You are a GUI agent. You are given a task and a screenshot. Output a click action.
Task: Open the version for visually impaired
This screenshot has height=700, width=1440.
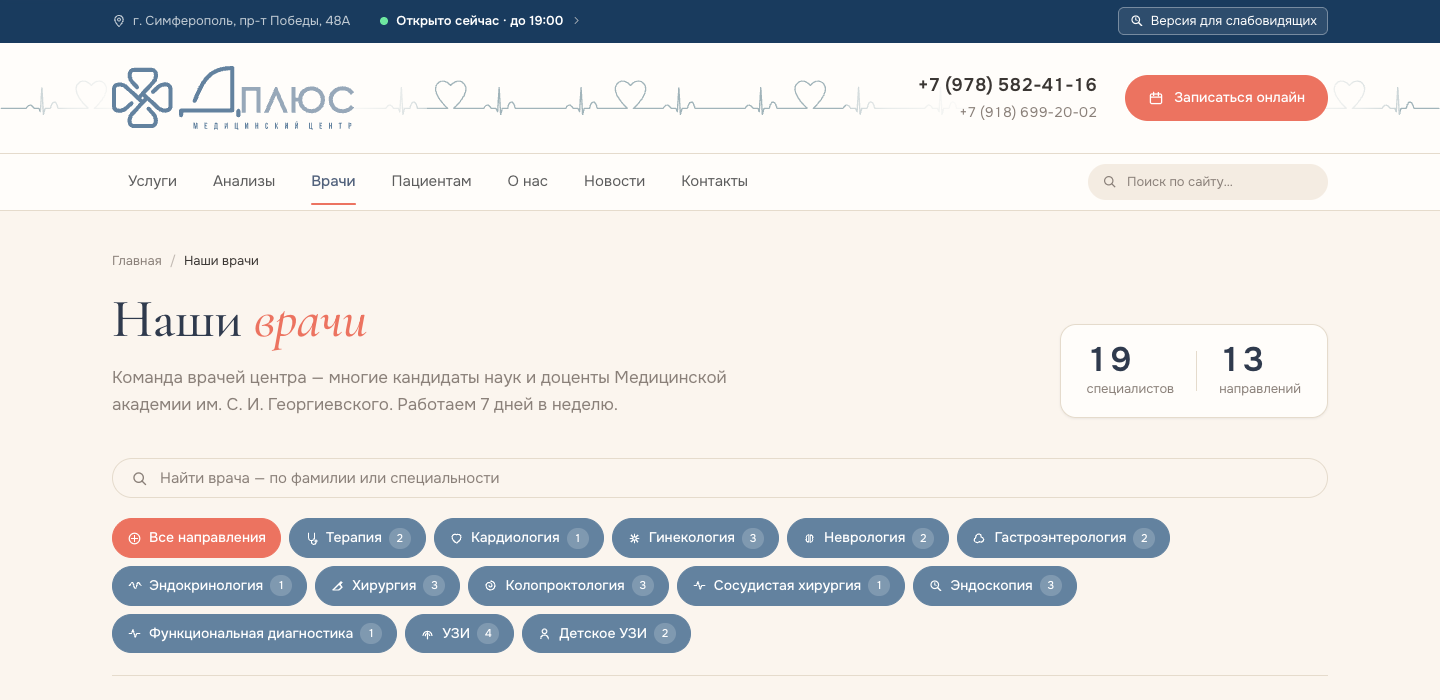[1222, 21]
